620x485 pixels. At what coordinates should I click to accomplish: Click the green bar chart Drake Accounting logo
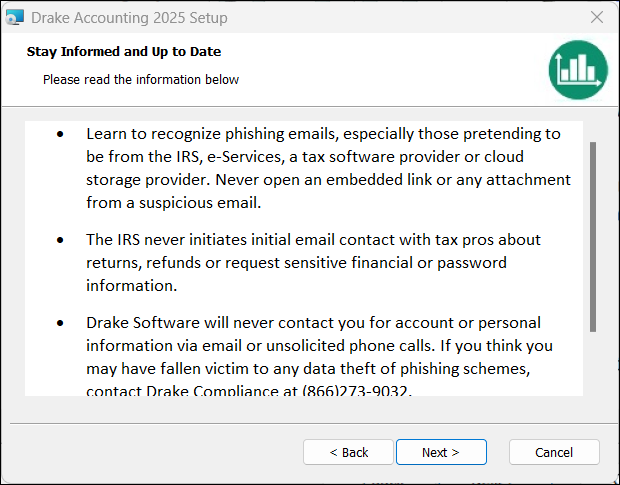point(578,70)
